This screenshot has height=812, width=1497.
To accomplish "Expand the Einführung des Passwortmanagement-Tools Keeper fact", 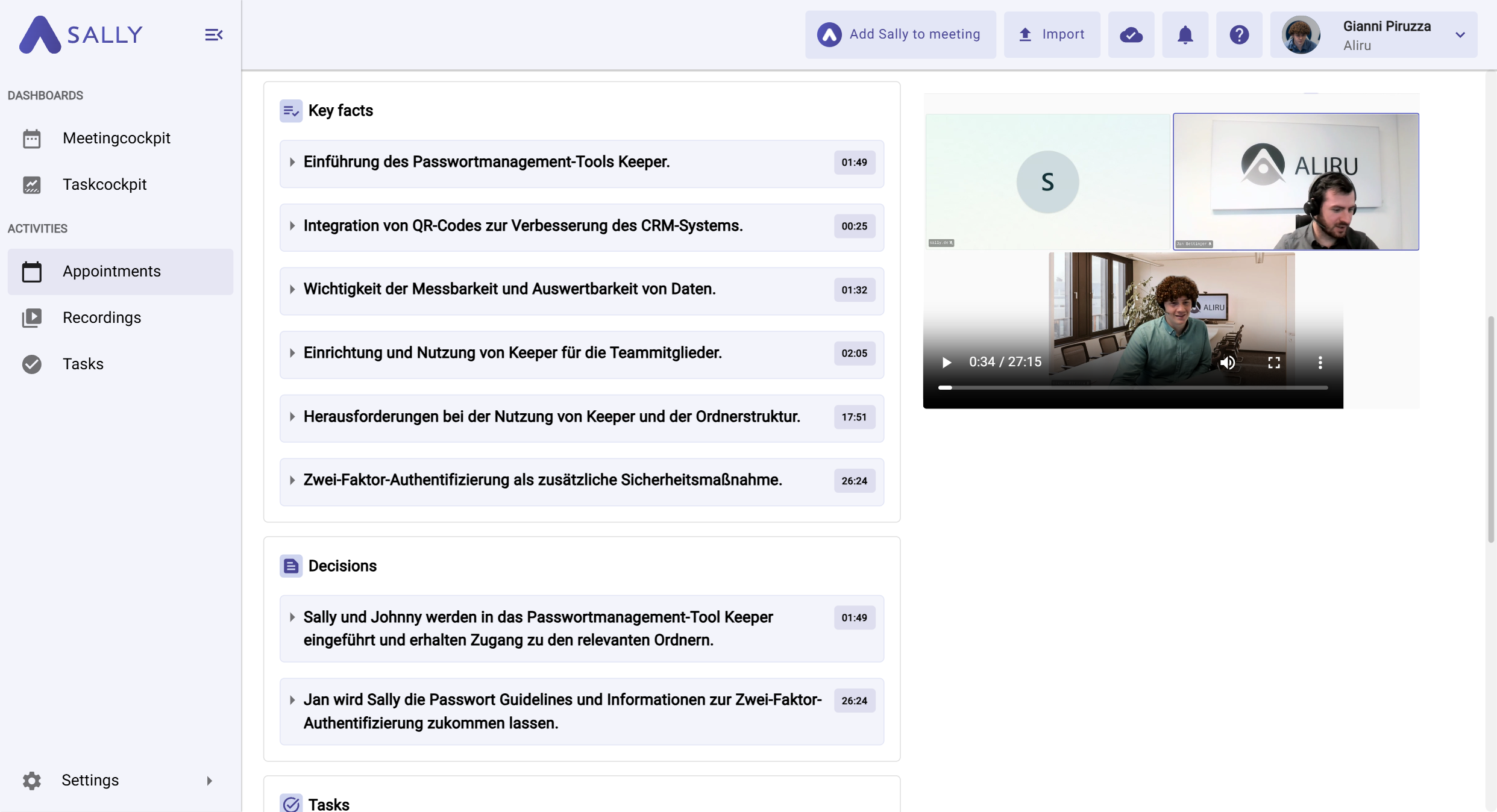I will pos(292,162).
